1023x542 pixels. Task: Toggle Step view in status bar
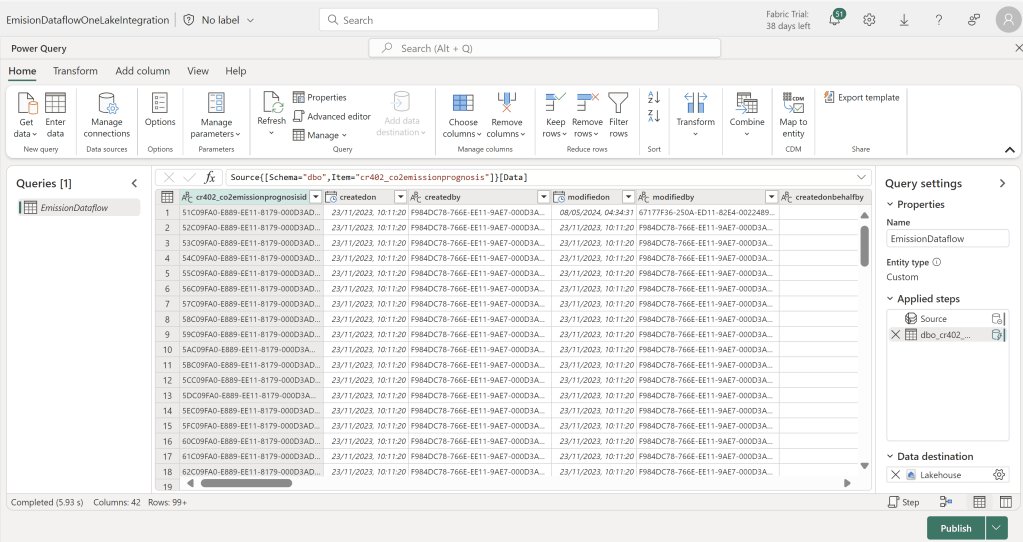pyautogui.click(x=904, y=502)
